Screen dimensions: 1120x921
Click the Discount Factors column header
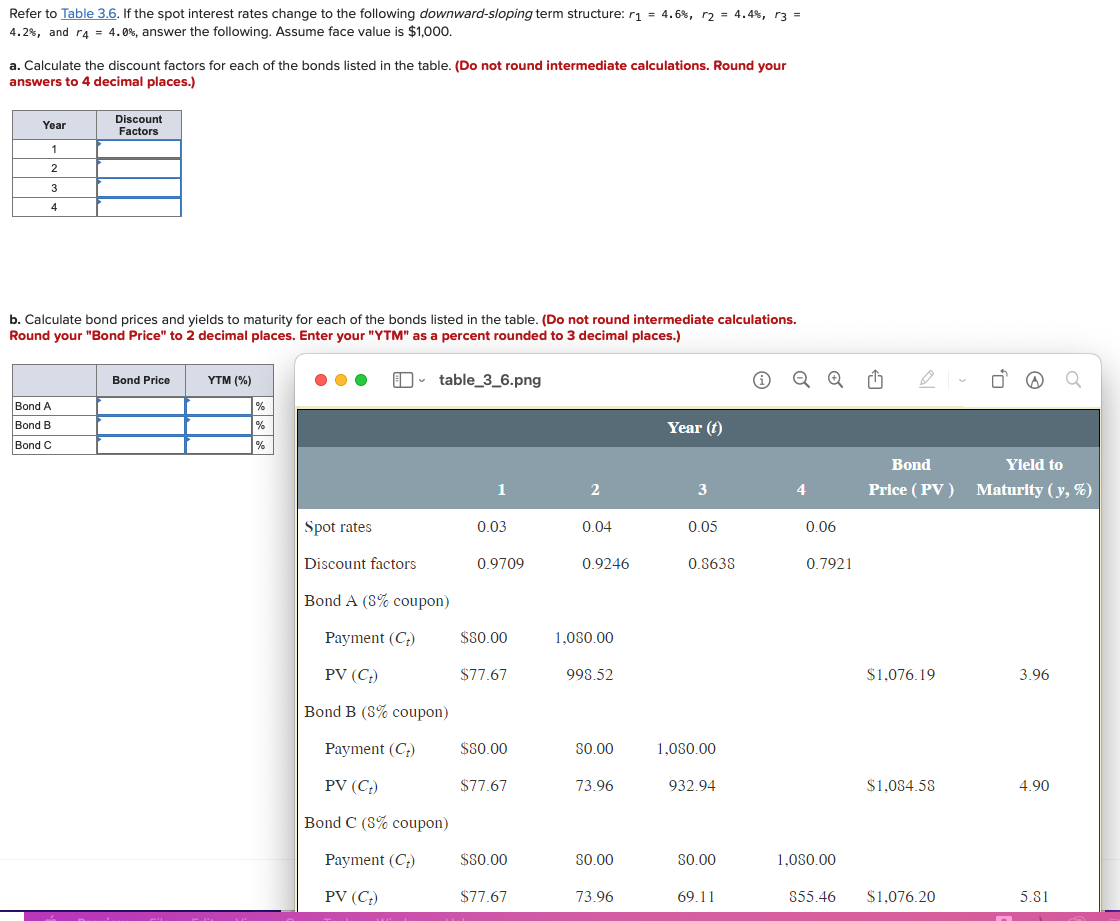139,125
